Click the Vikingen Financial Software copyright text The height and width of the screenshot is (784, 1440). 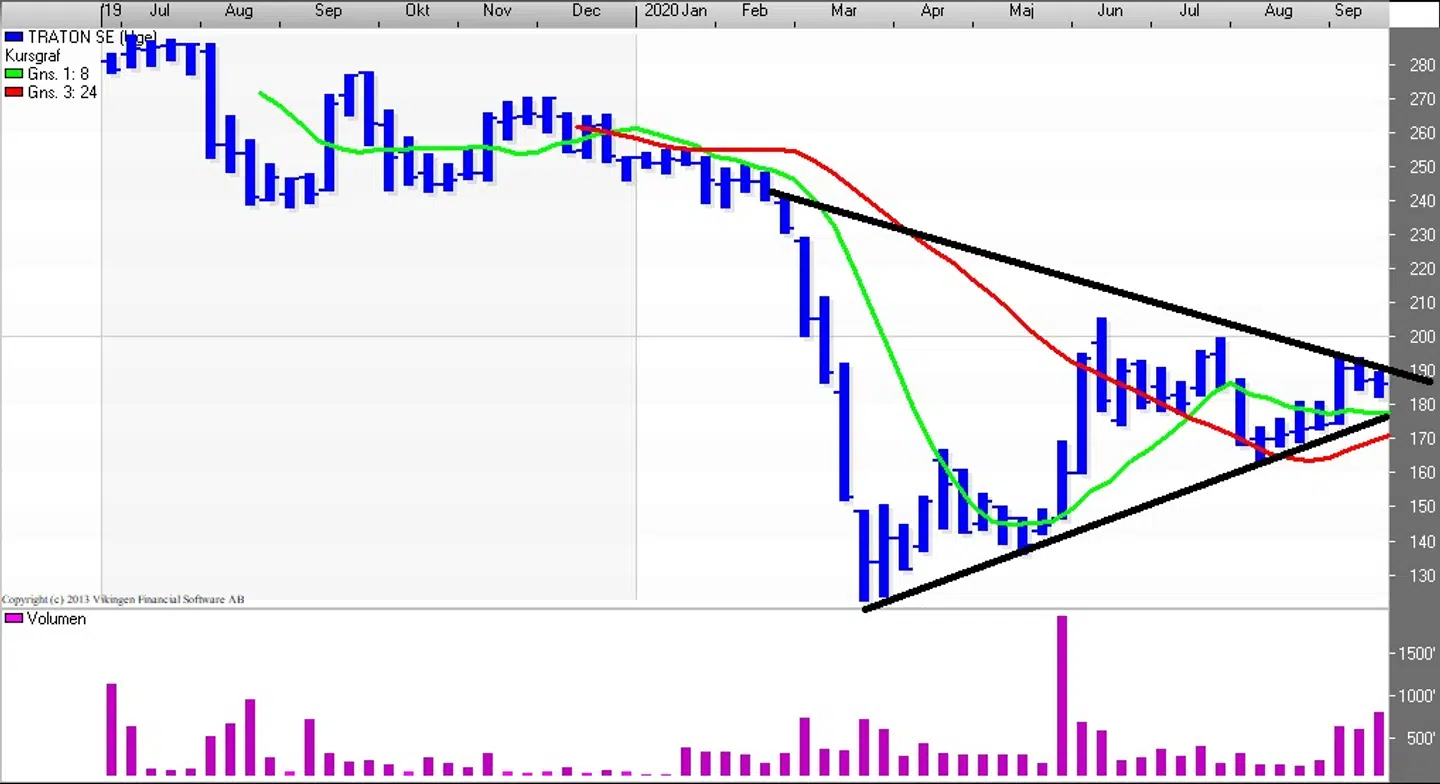coord(122,600)
